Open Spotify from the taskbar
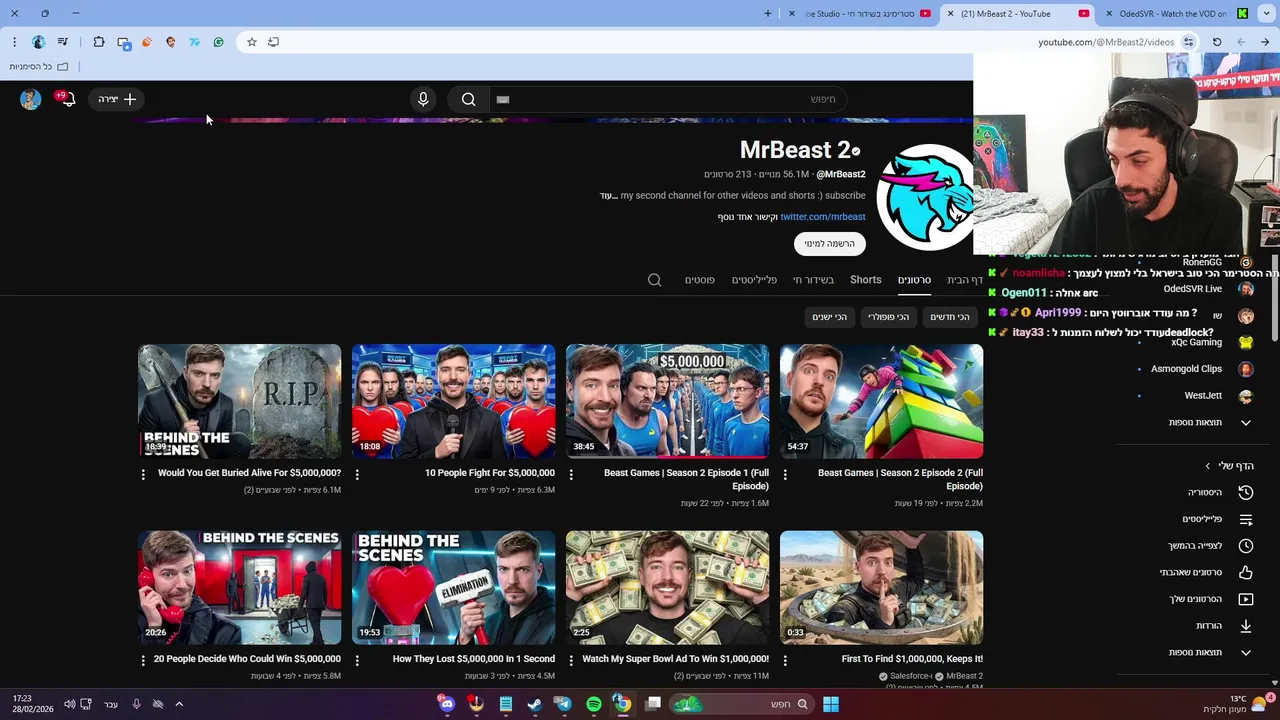The width and height of the screenshot is (1280, 720). 594,704
